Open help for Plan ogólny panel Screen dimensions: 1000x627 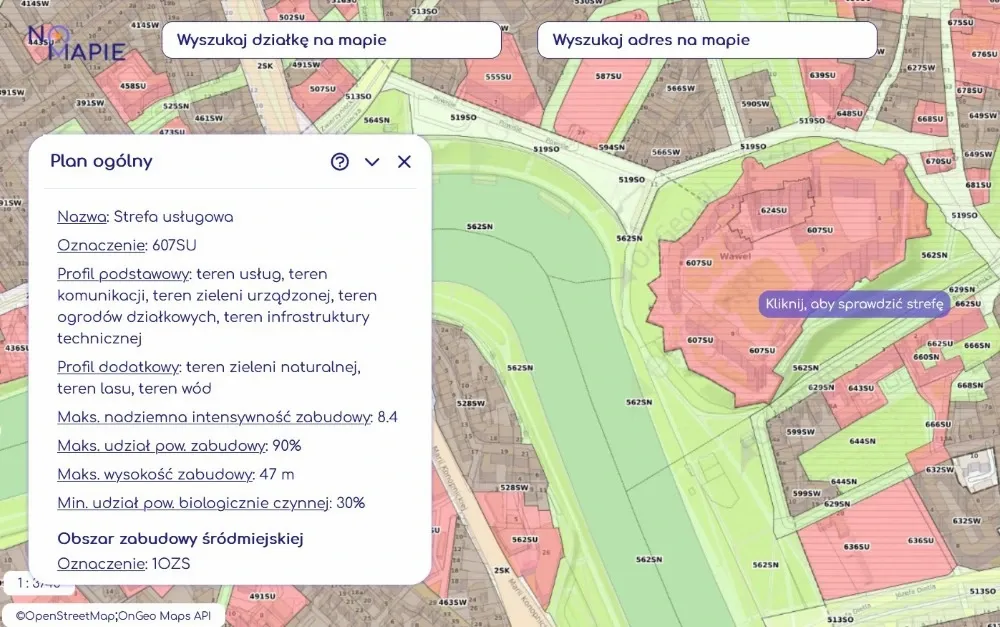(340, 161)
